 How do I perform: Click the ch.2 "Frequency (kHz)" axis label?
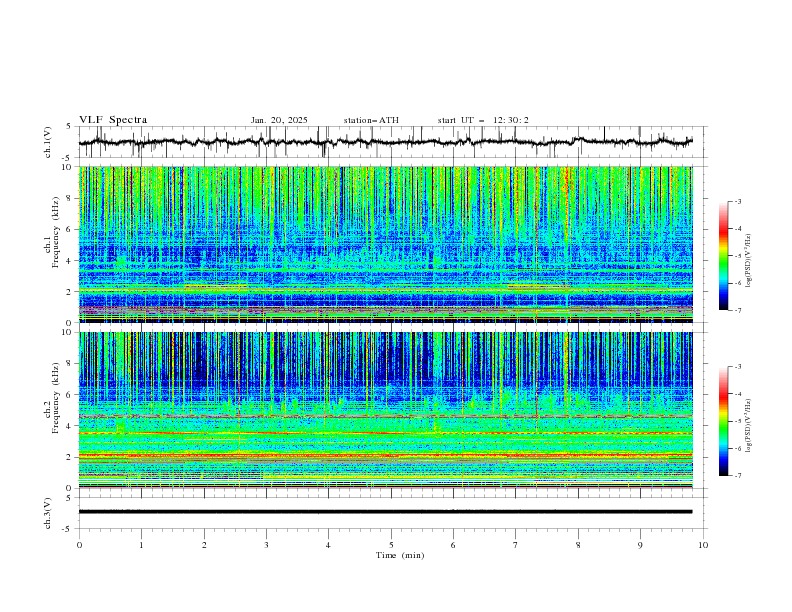(x=56, y=398)
